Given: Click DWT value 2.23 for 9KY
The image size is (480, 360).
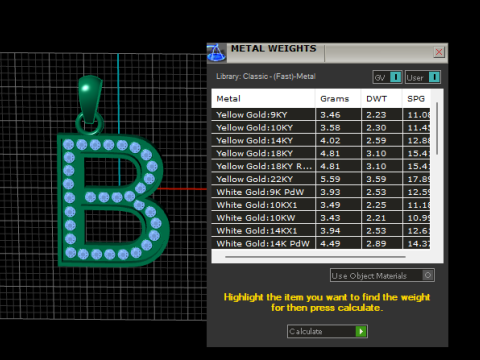Looking at the screenshot, I should [376, 115].
